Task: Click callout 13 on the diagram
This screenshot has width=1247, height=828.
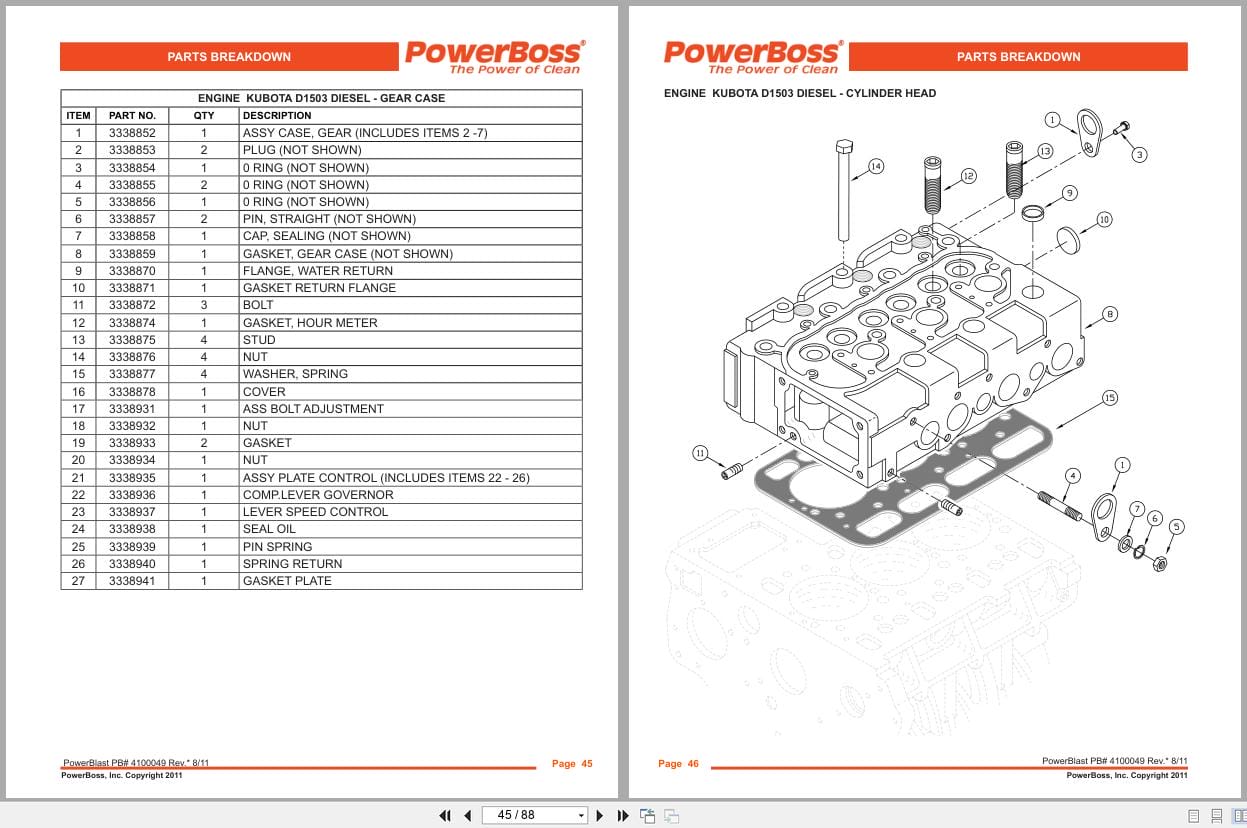Action: pyautogui.click(x=1045, y=151)
